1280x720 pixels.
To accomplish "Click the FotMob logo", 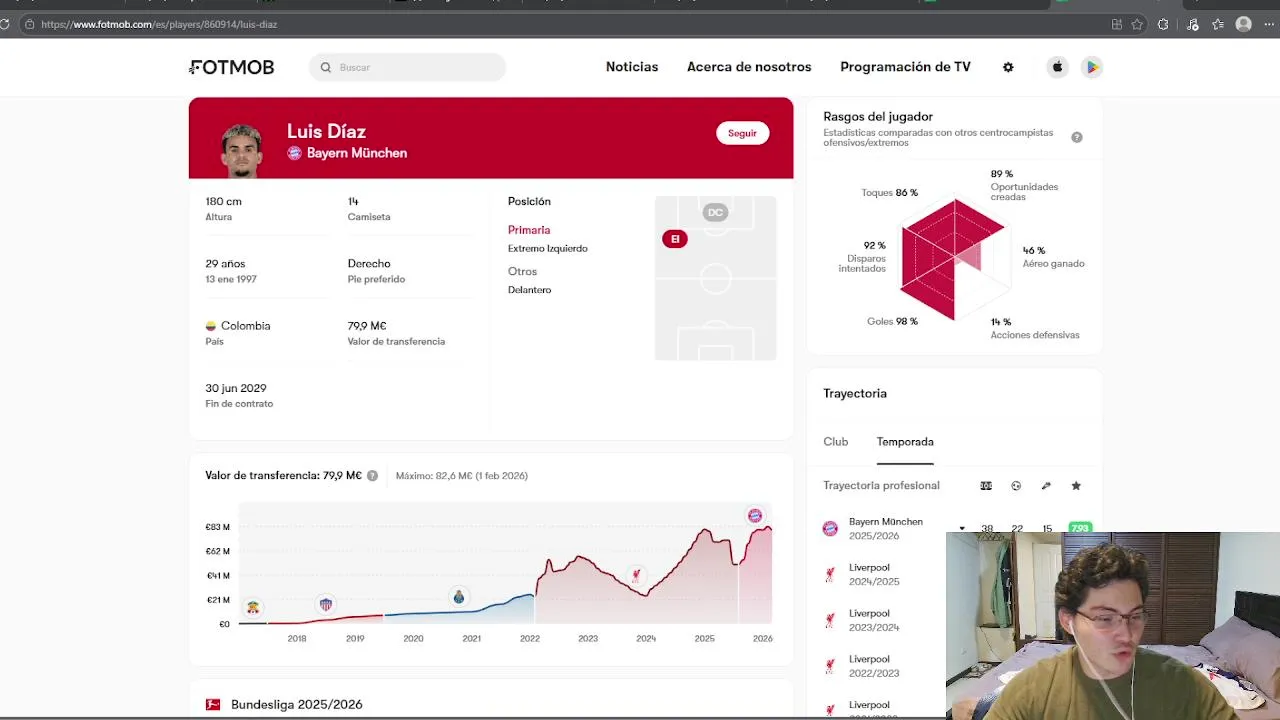I will pos(232,67).
